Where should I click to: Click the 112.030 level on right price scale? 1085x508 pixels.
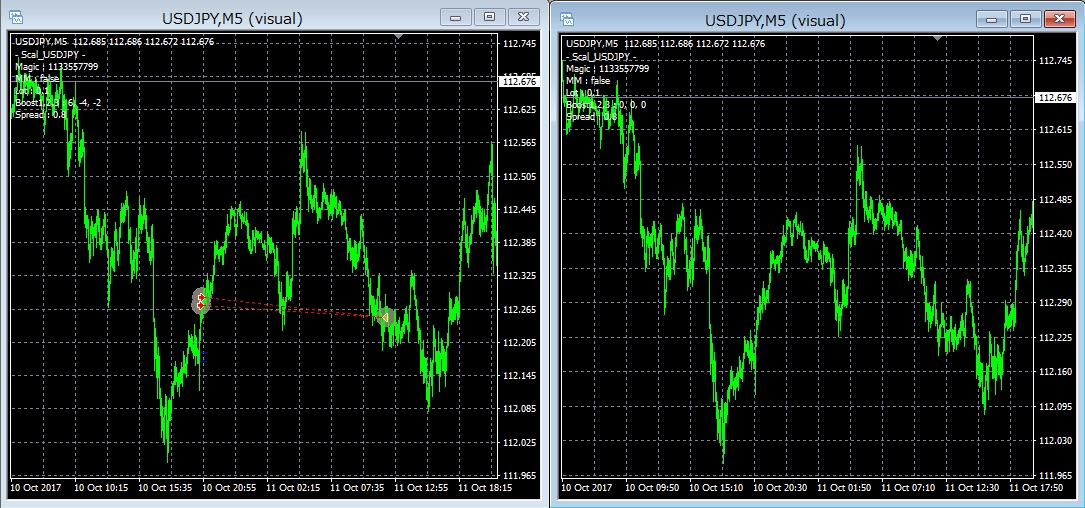pyautogui.click(x=1057, y=441)
